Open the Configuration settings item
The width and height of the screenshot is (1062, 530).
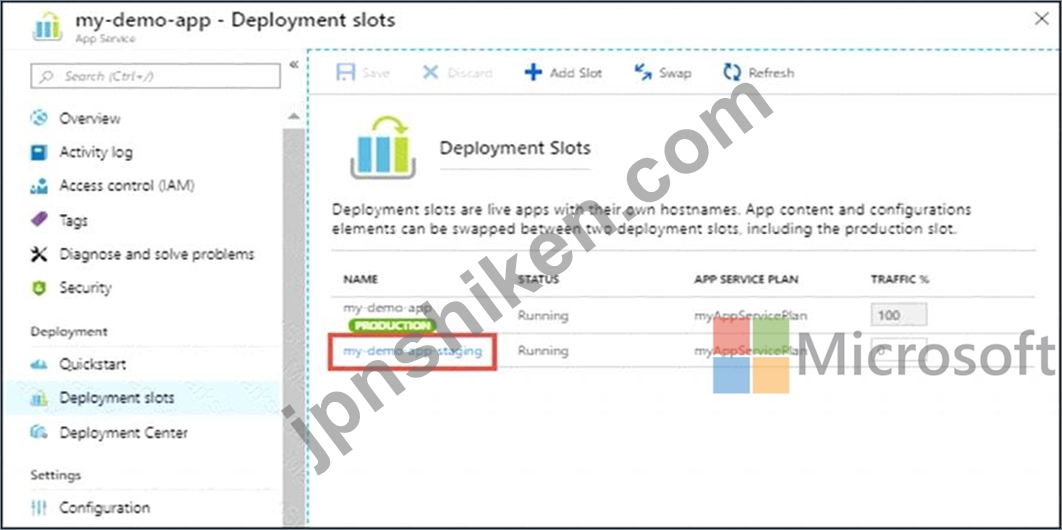tap(104, 508)
